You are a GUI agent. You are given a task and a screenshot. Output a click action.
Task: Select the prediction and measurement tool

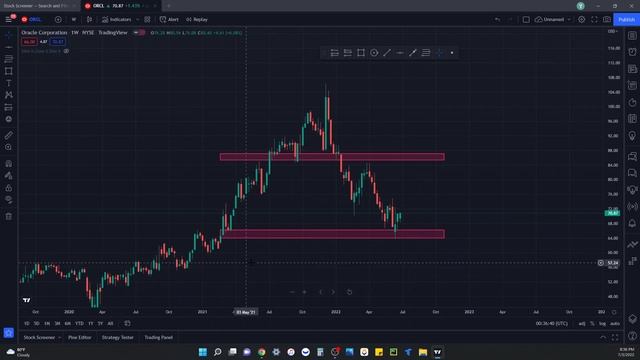[x=9, y=107]
